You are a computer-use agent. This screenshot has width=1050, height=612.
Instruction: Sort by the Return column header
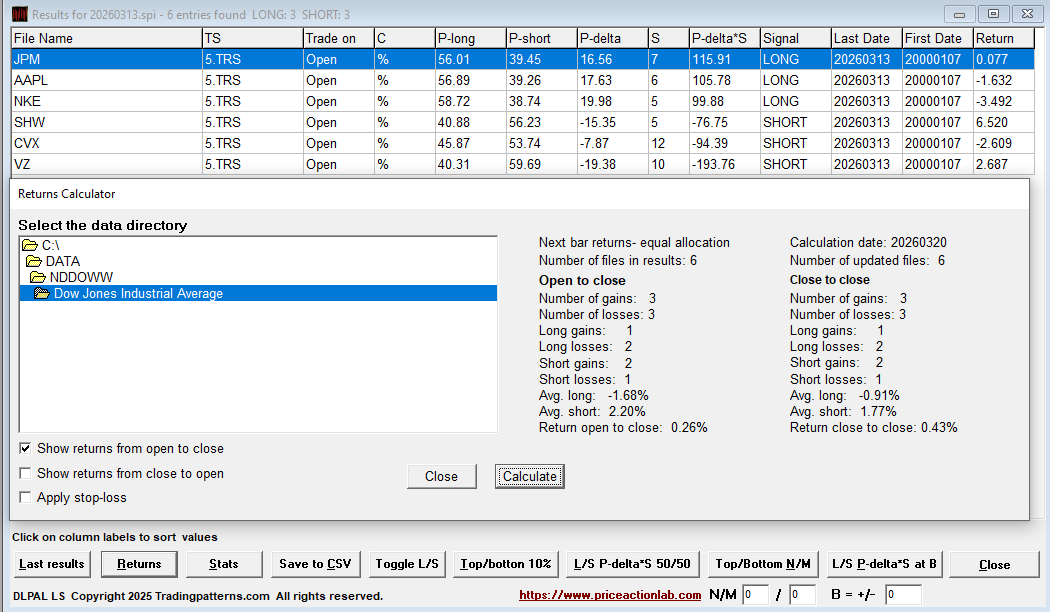[1004, 38]
